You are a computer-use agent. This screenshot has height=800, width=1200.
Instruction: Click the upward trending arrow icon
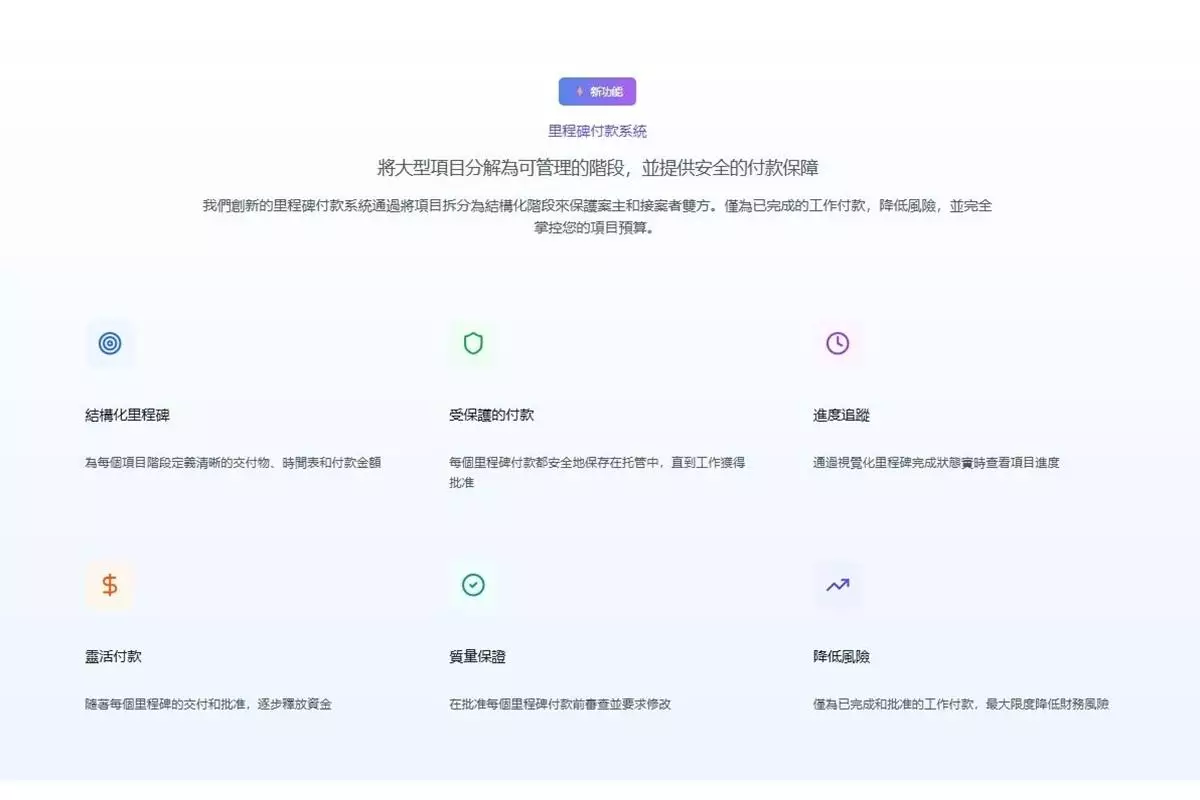(x=837, y=585)
